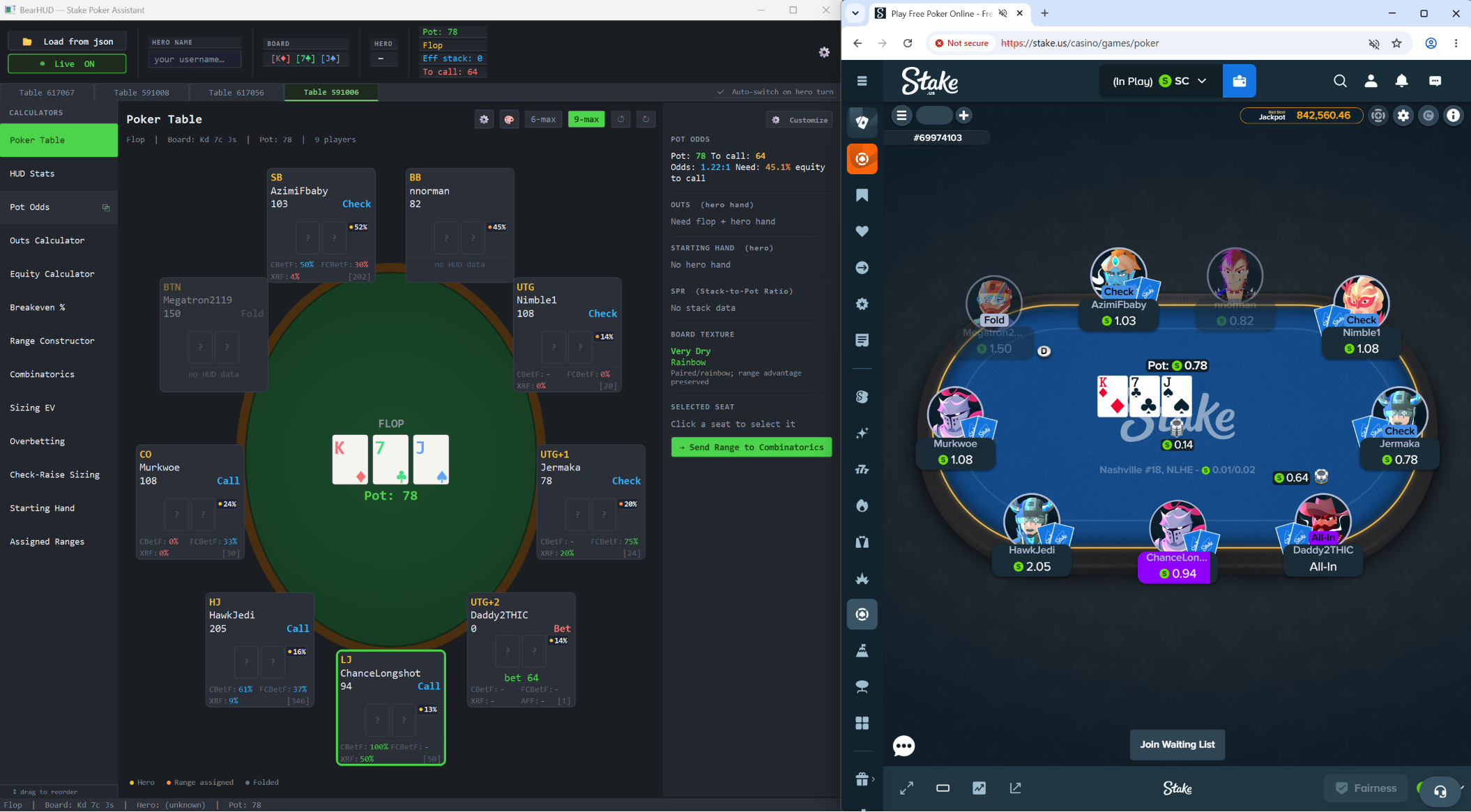Open Assigned Ranges in sidebar
The width and height of the screenshot is (1471, 812).
click(59, 542)
